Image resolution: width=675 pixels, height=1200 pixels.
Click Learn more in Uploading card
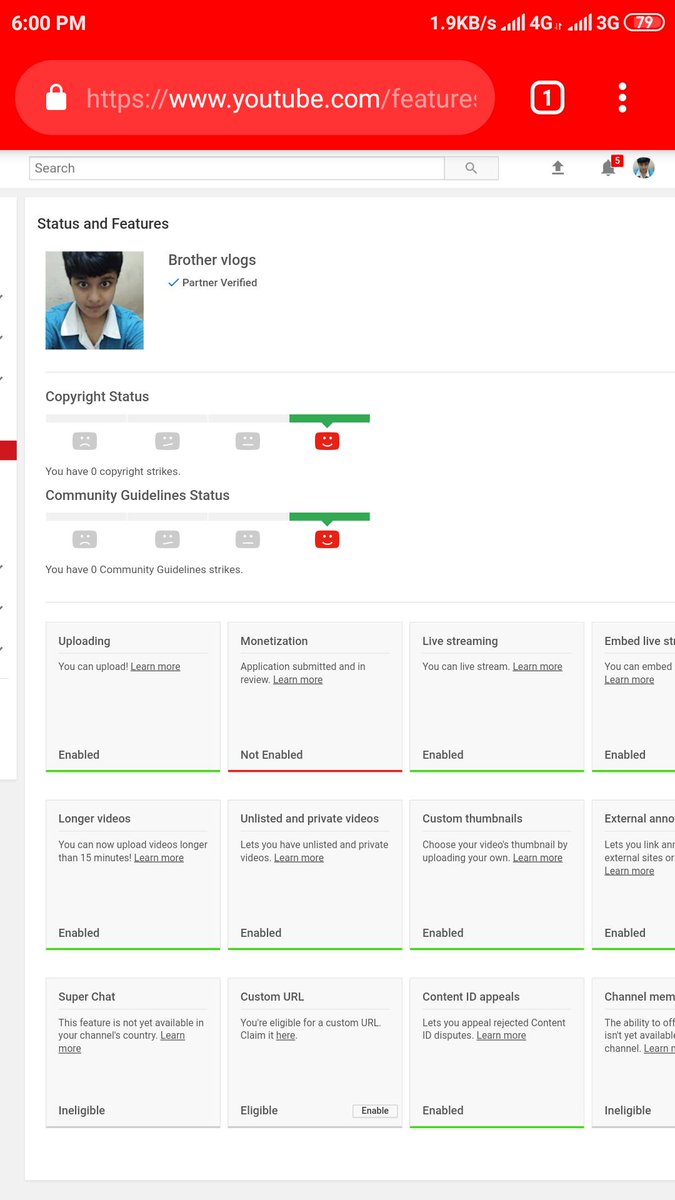click(155, 667)
